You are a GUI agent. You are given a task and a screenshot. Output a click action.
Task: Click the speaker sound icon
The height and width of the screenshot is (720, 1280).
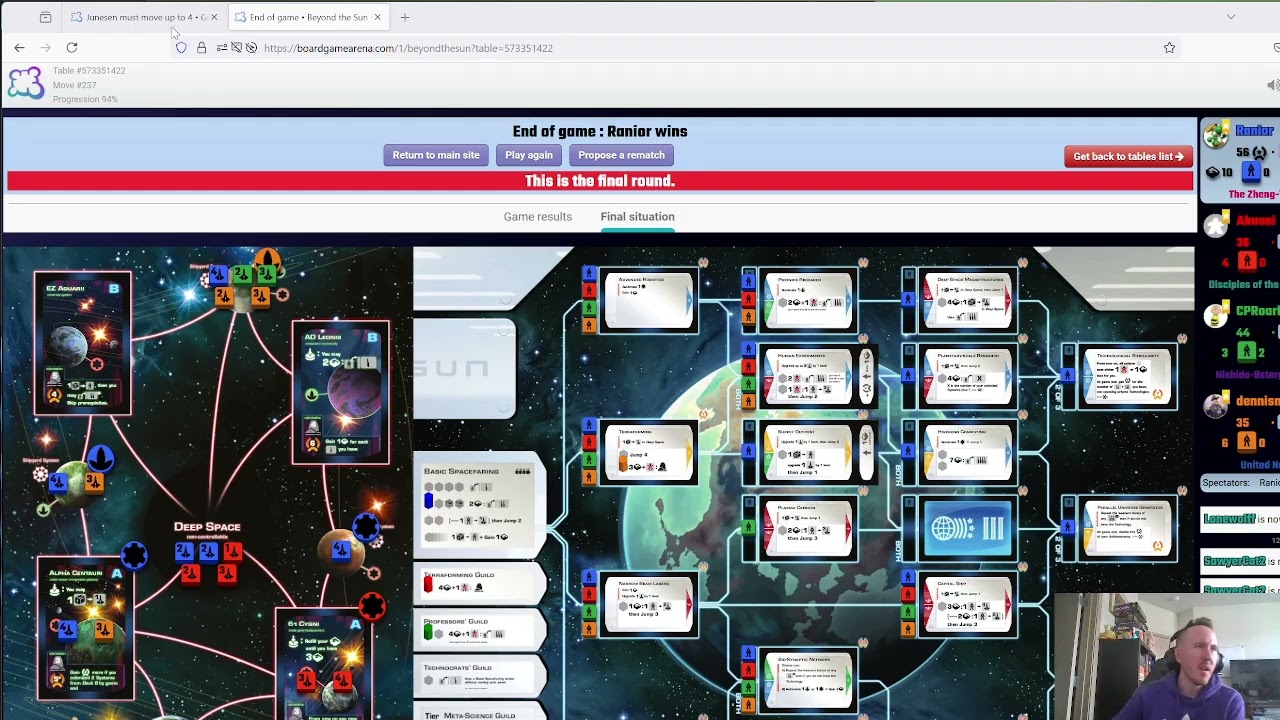tap(1273, 85)
